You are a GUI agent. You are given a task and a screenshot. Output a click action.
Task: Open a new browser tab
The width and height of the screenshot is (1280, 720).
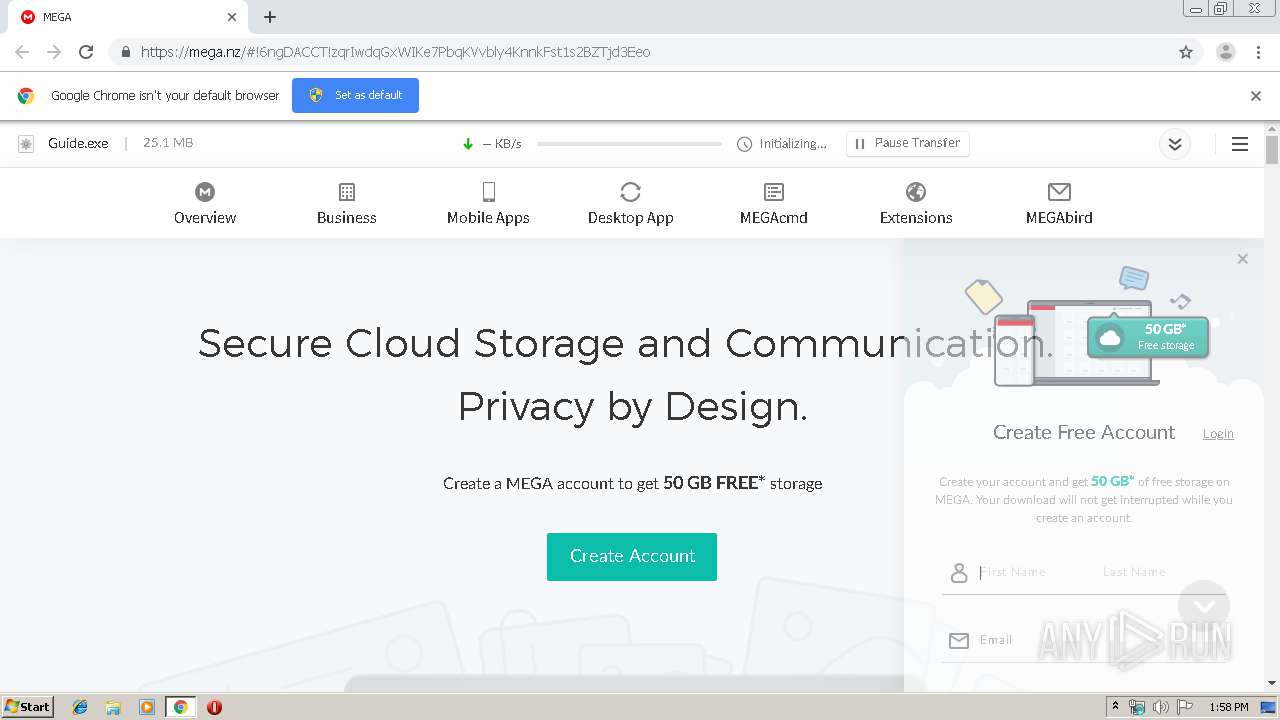click(270, 17)
